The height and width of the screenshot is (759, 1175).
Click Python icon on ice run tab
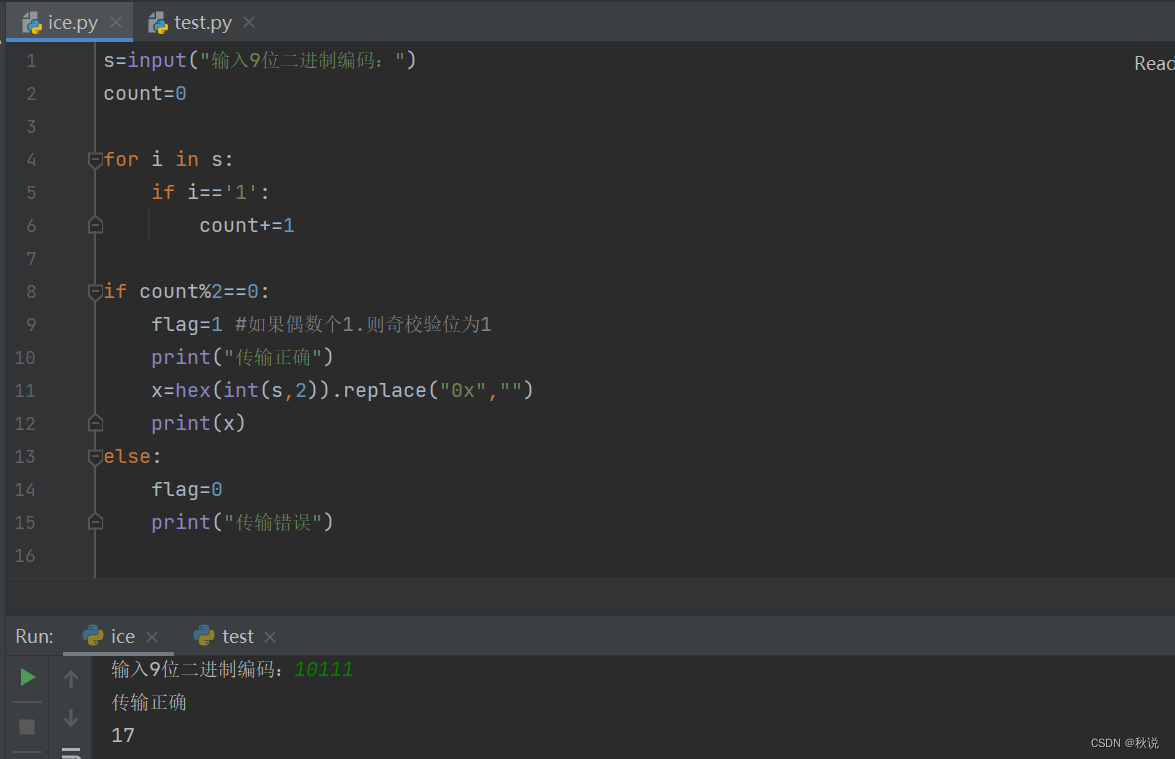point(93,635)
